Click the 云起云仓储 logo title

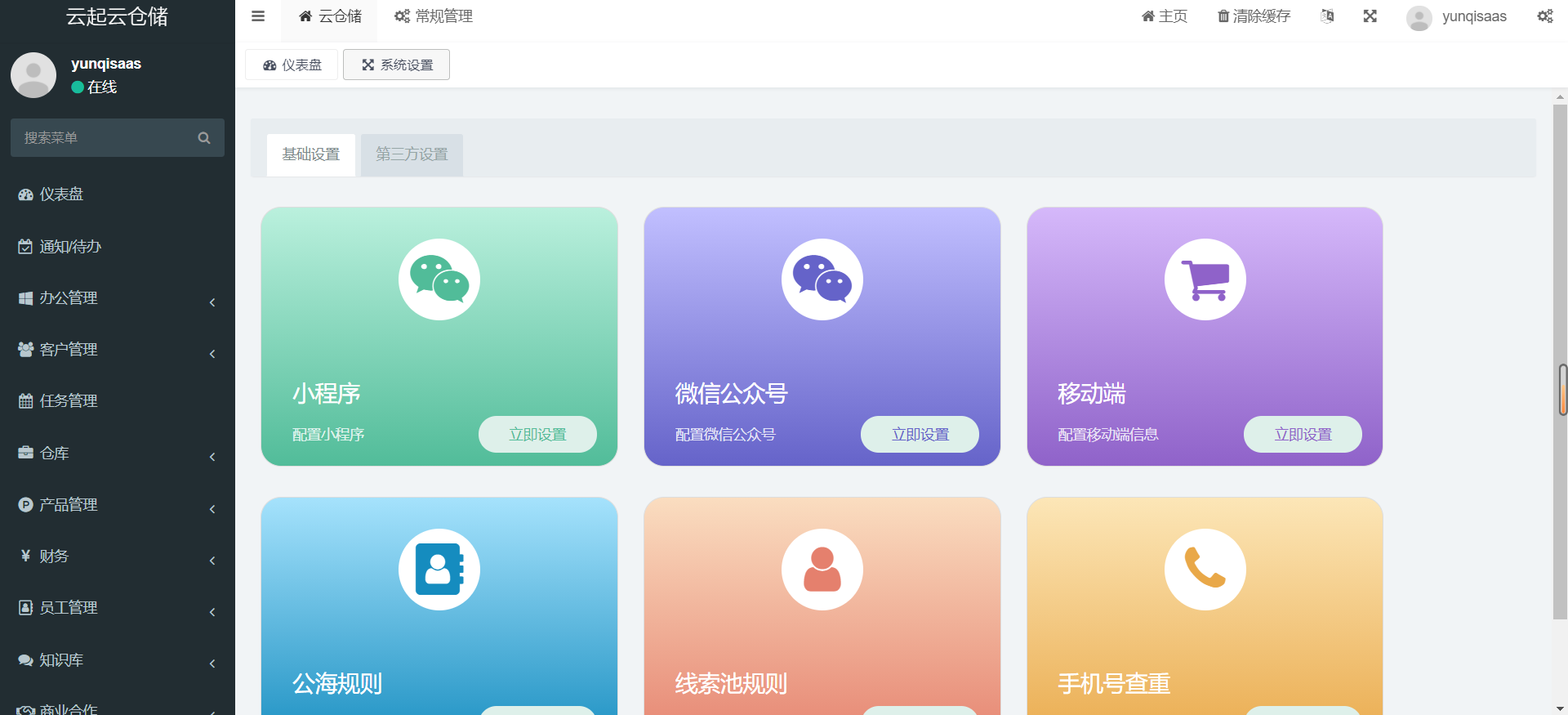click(x=117, y=16)
